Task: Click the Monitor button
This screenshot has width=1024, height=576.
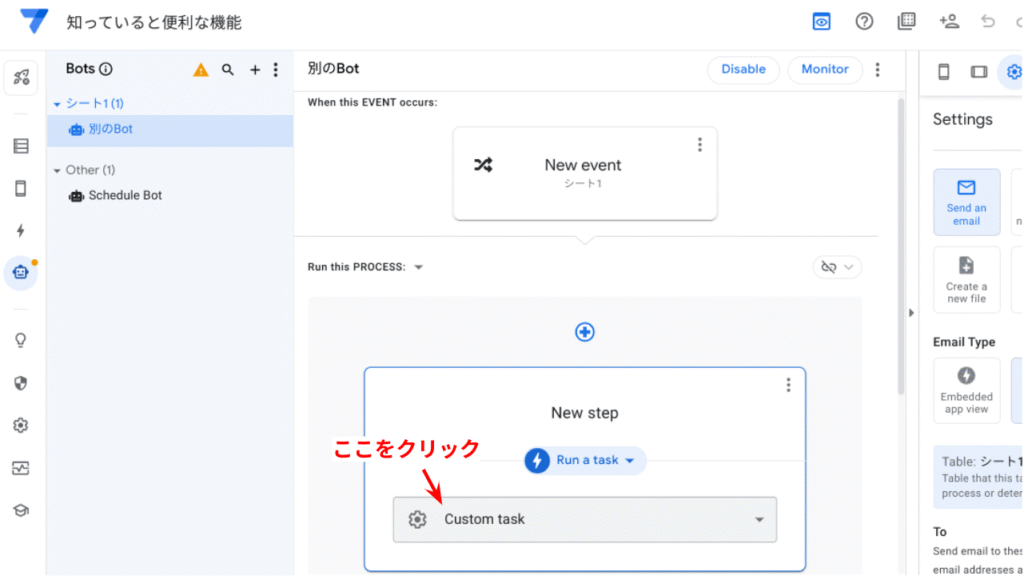Action: pyautogui.click(x=825, y=69)
